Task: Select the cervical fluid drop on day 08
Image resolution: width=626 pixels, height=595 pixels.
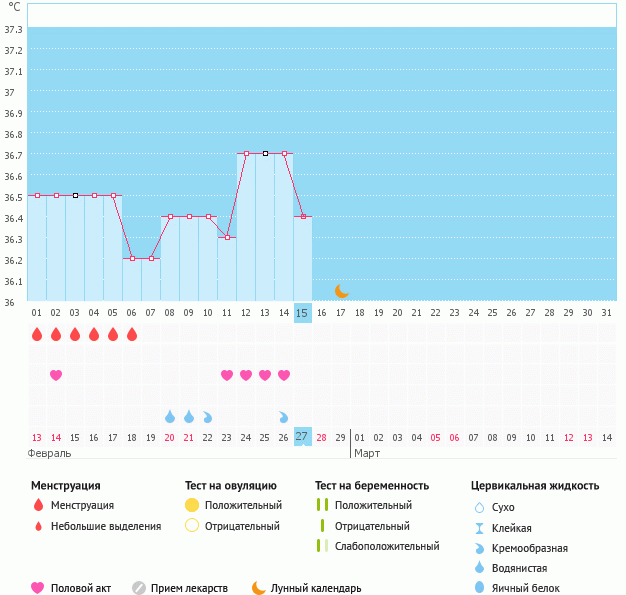Action: tap(170, 416)
